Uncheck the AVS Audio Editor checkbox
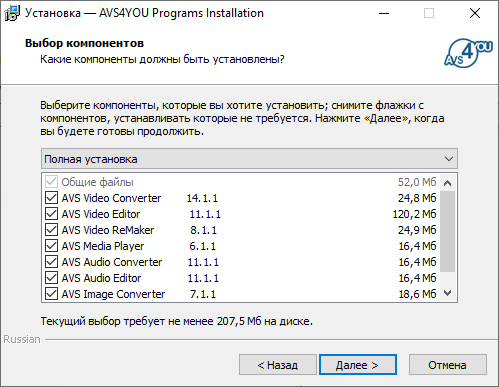The image size is (499, 387). click(x=51, y=278)
